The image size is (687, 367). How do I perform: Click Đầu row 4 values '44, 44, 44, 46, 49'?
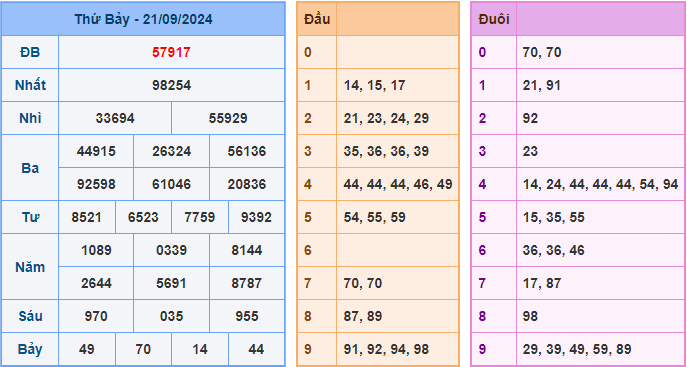coord(398,184)
